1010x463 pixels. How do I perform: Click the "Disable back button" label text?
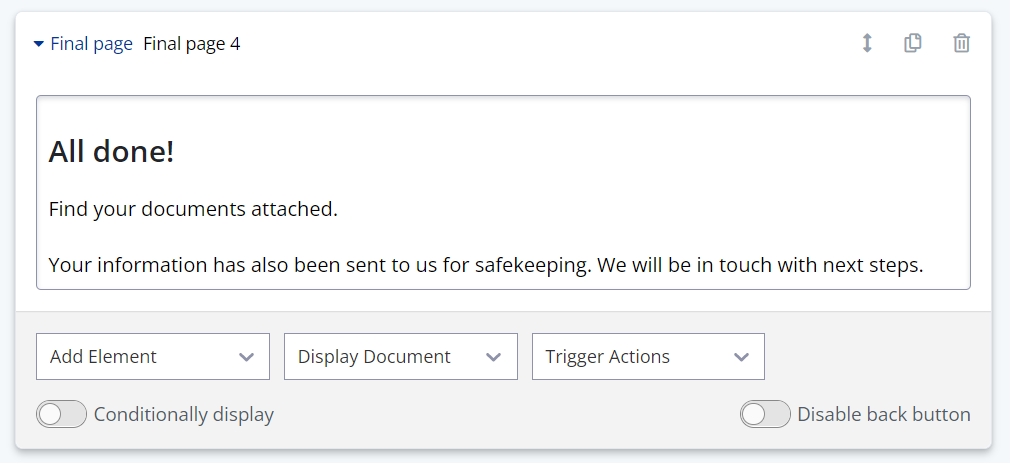tap(884, 414)
